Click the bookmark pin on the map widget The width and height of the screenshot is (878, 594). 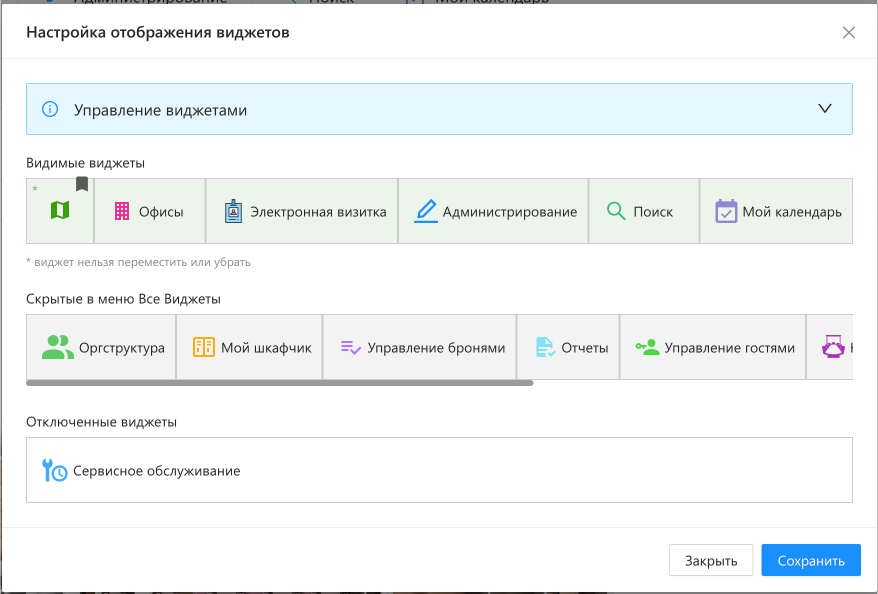click(x=82, y=184)
